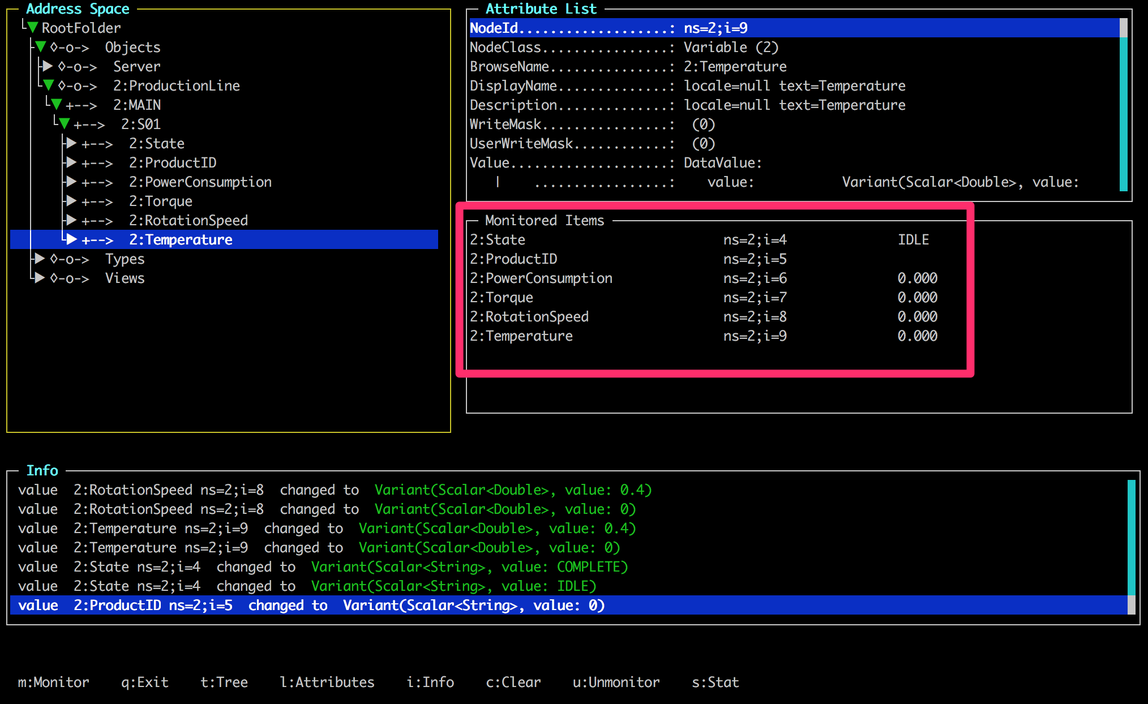Expand the 2:State variable arrow
This screenshot has height=704, width=1148.
pos(71,144)
